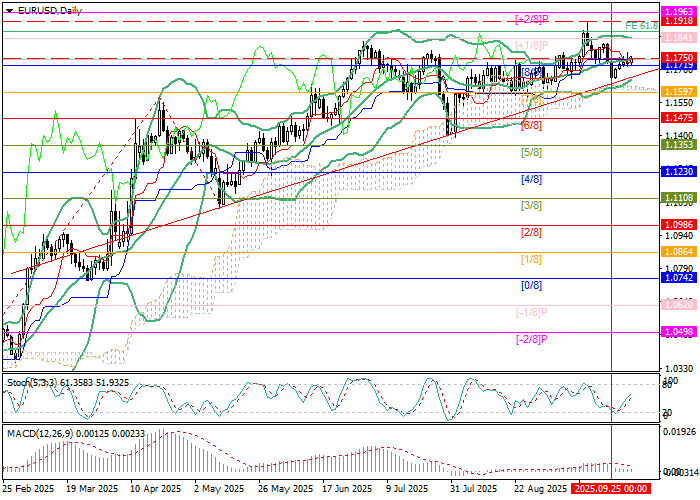Click the 31 Jul 2025 date label
The height and width of the screenshot is (500, 700).
(467, 490)
